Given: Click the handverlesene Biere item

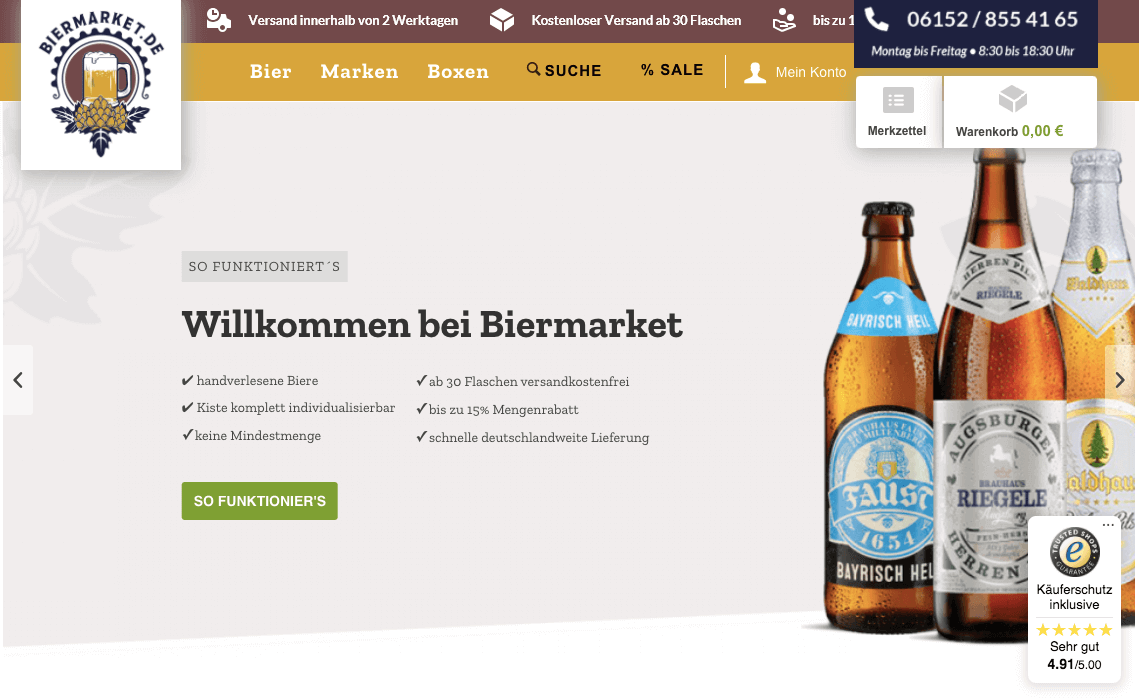Looking at the screenshot, I should pyautogui.click(x=250, y=380).
